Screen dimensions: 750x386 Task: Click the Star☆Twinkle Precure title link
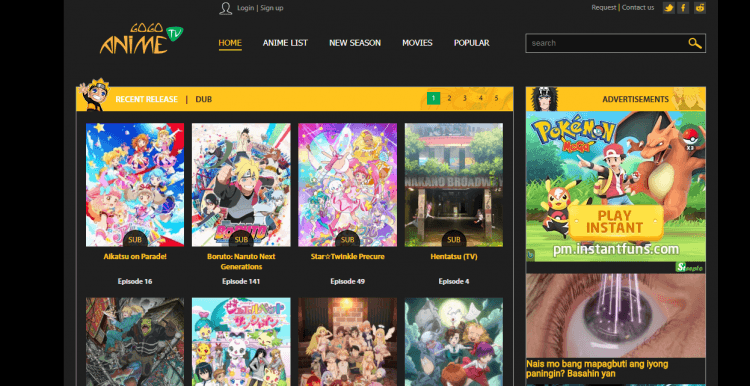[x=348, y=257]
